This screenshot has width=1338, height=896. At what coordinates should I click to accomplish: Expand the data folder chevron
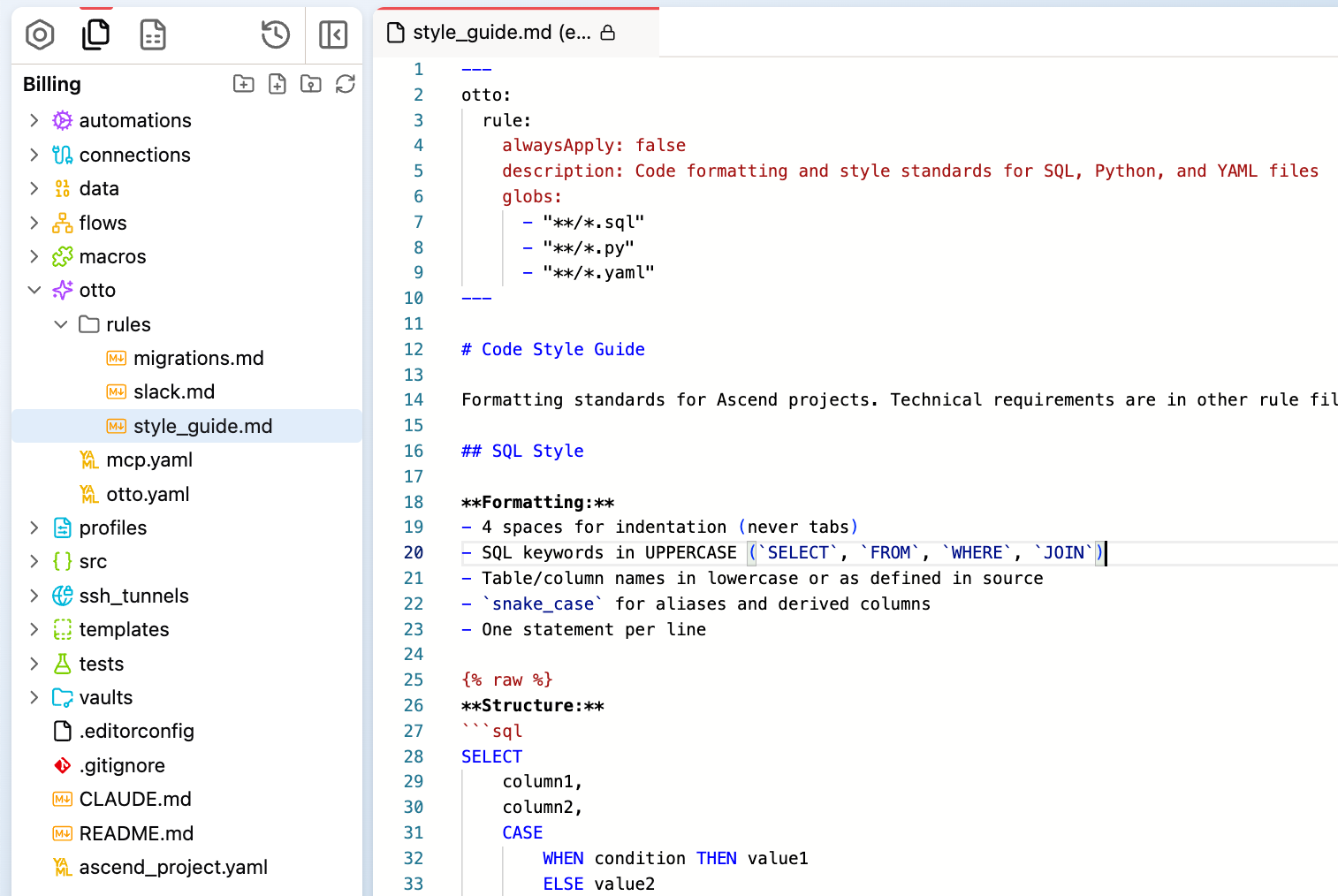click(x=34, y=188)
